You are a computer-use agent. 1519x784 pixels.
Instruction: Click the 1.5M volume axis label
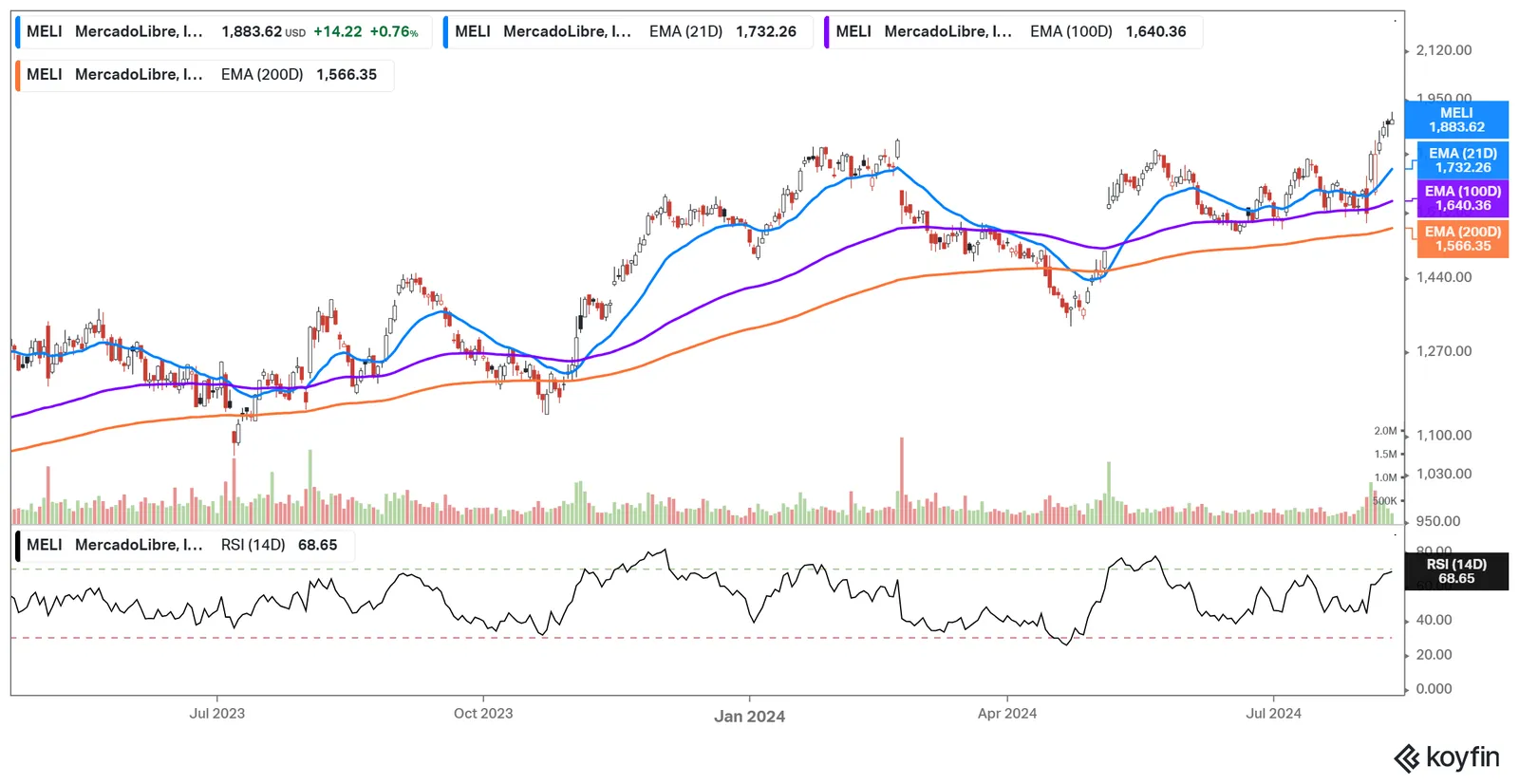tap(1385, 455)
